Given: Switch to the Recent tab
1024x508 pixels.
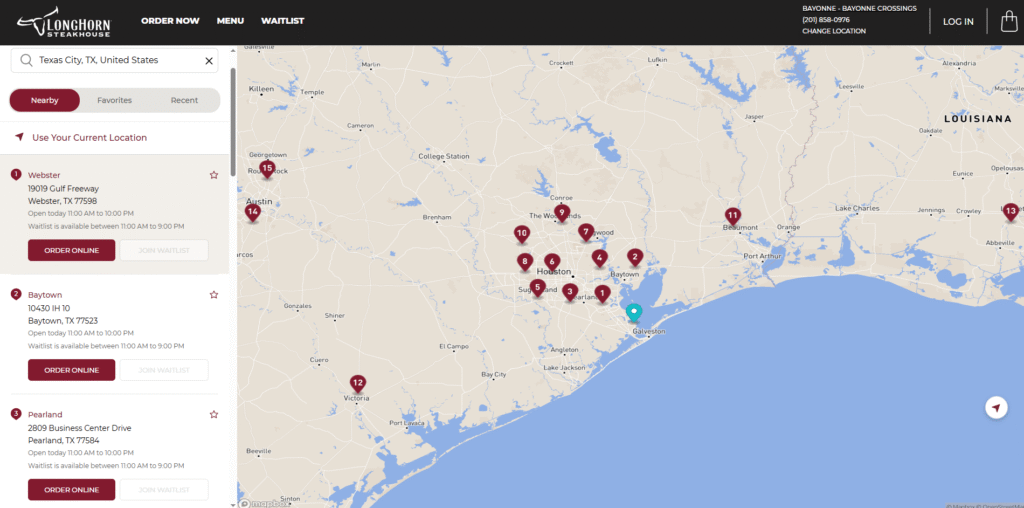Looking at the screenshot, I should point(184,101).
